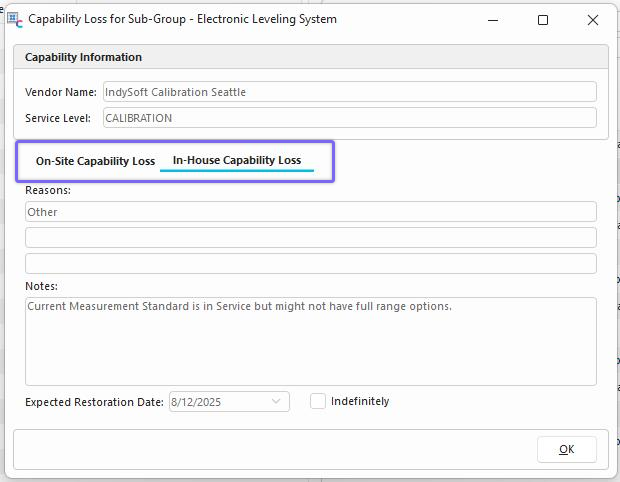The height and width of the screenshot is (482, 620).
Task: Click the Vendor Name field
Action: click(349, 92)
